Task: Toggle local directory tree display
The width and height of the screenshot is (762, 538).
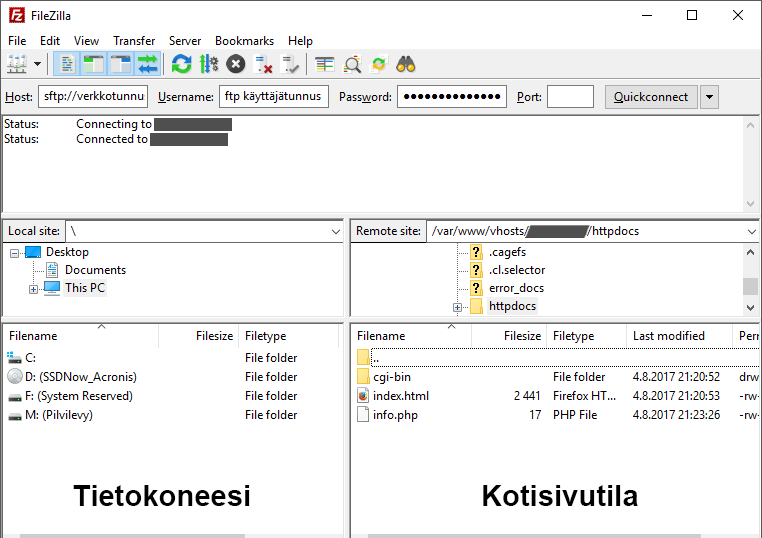Action: pyautogui.click(x=94, y=64)
